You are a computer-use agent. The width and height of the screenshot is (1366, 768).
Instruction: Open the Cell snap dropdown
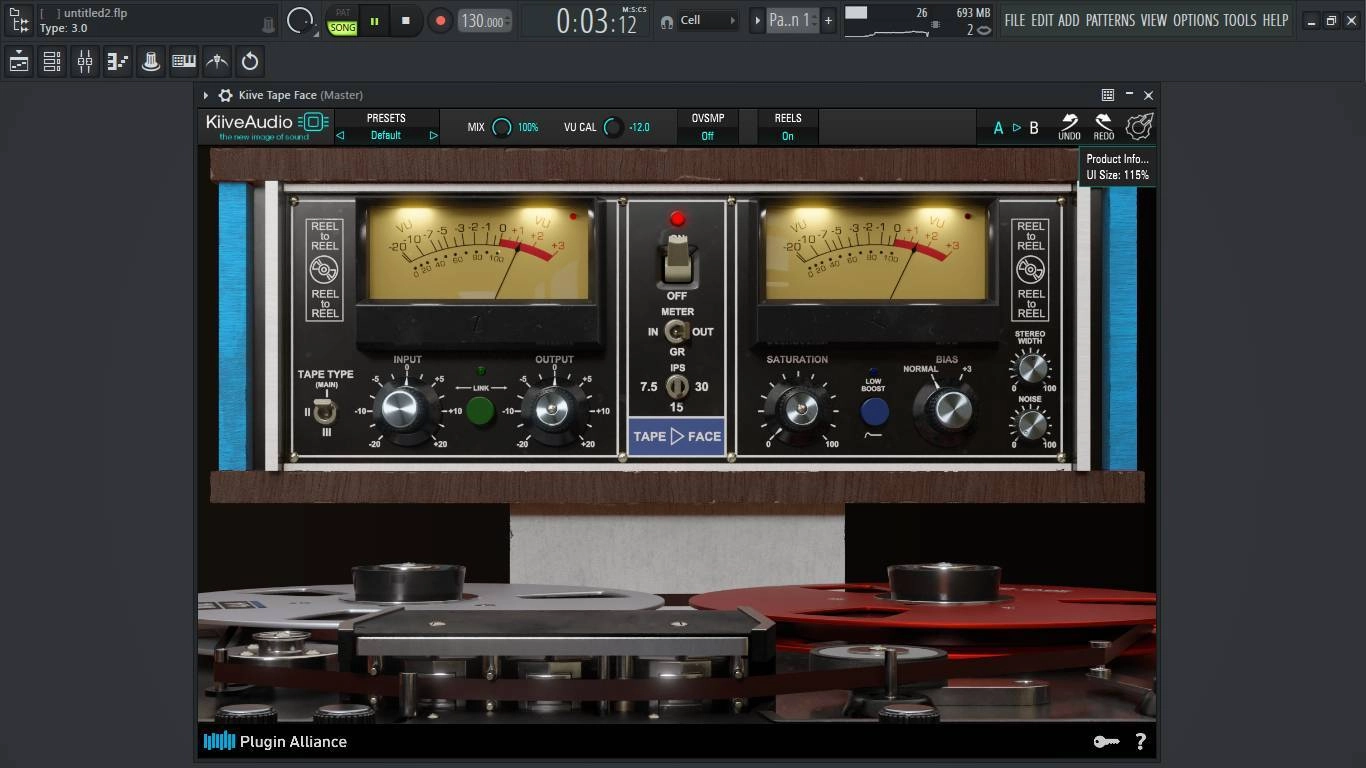[x=709, y=20]
